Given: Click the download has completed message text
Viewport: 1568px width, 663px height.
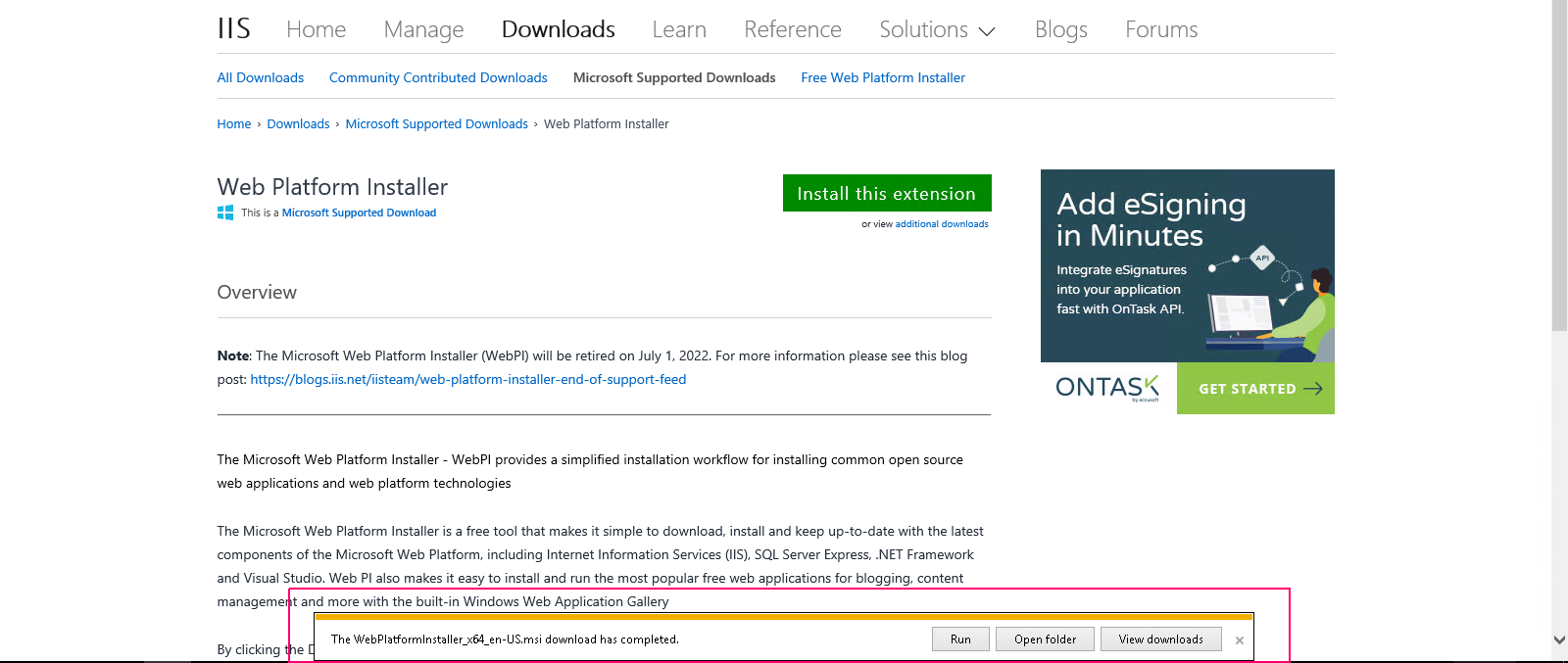Looking at the screenshot, I should click(505, 639).
